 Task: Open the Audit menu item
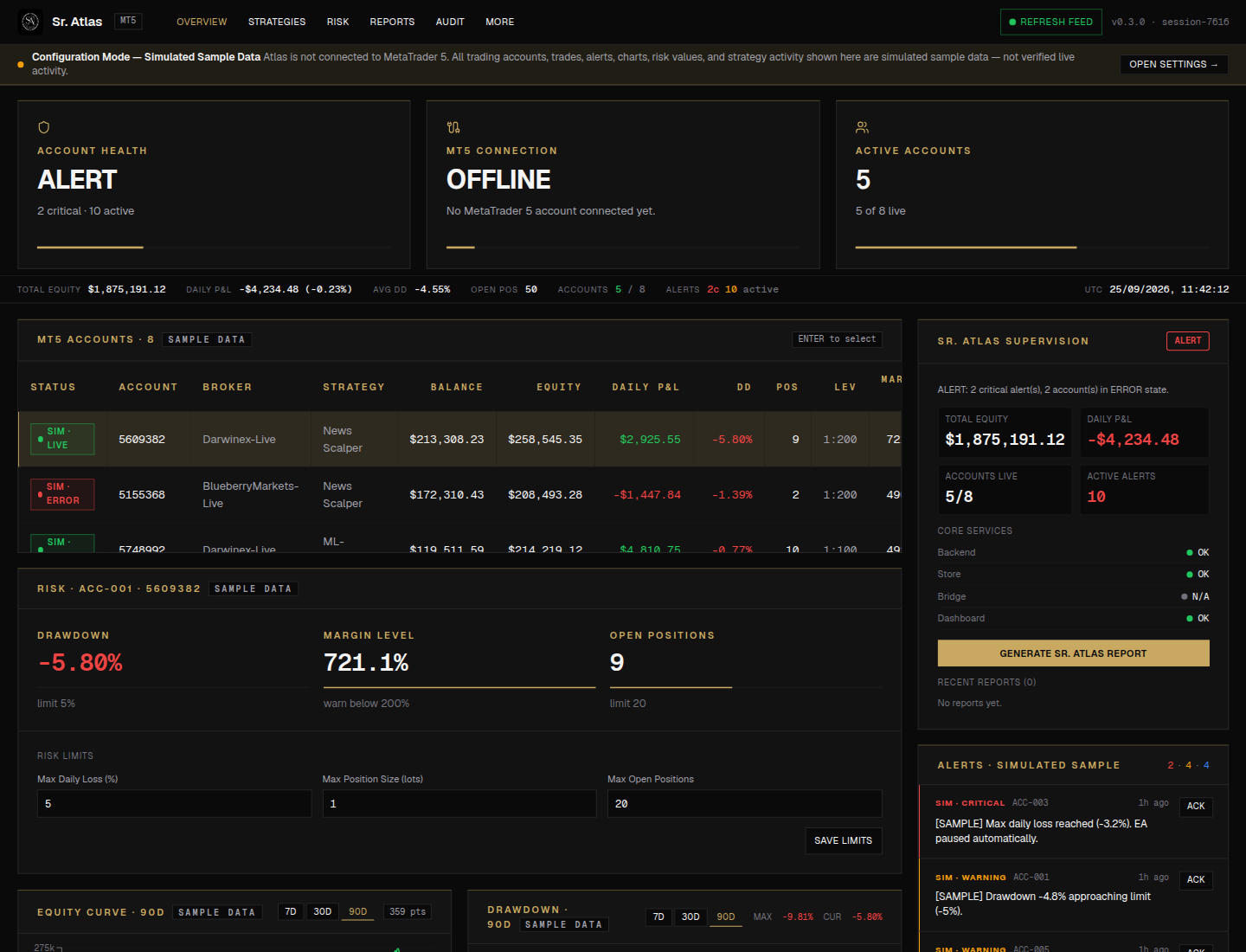tap(450, 22)
